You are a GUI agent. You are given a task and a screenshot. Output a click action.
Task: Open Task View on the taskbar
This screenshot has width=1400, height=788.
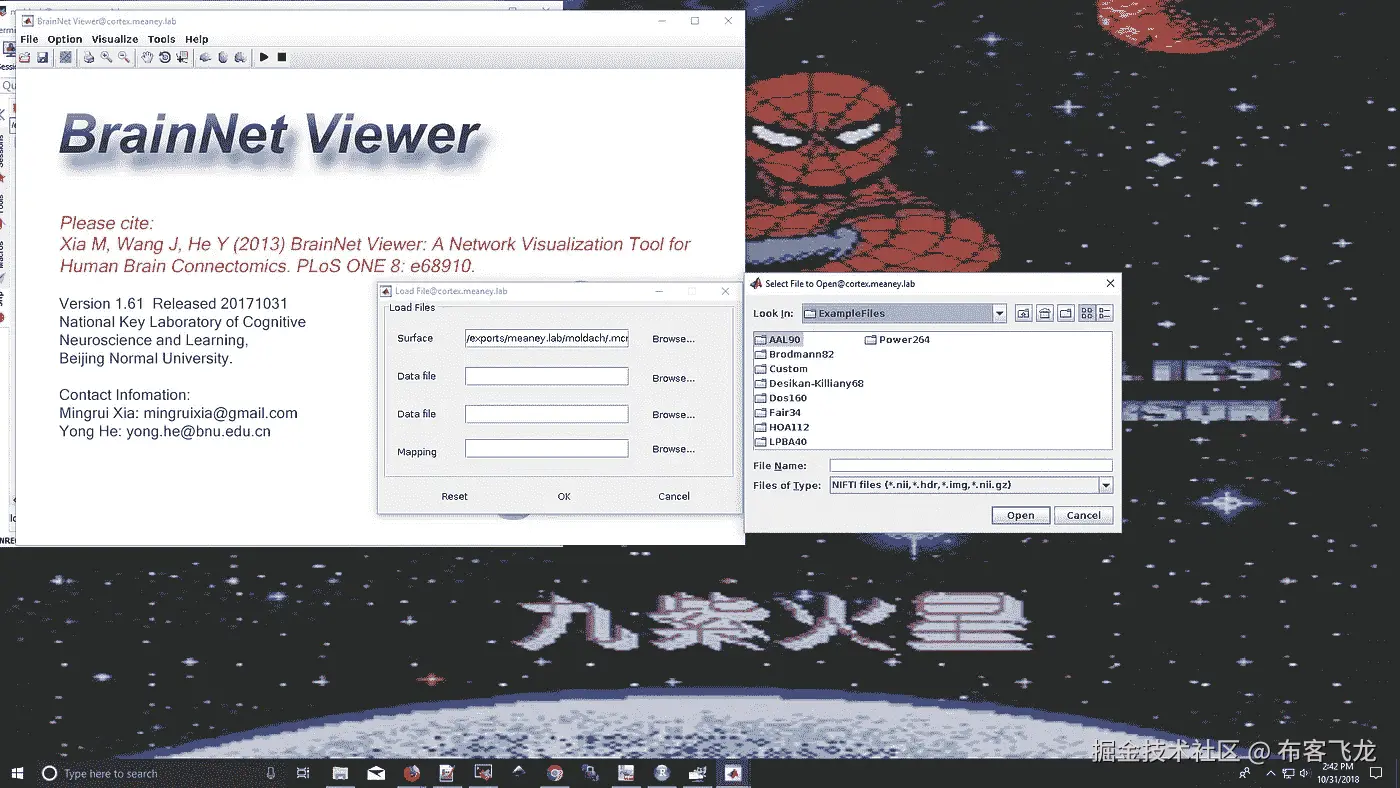coord(303,773)
